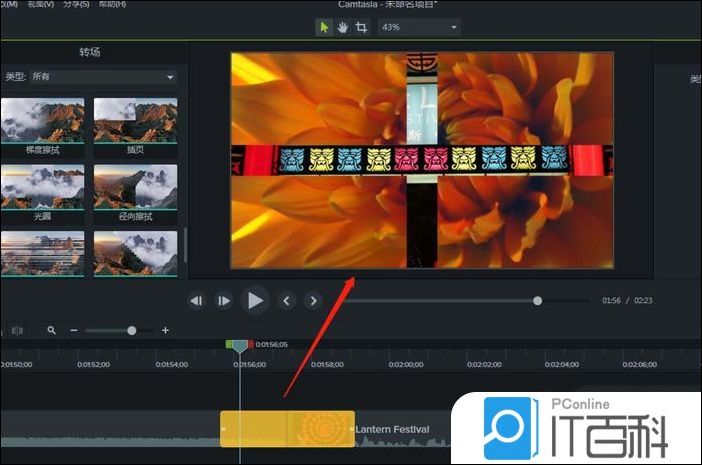Click the timeline zoom-in plus icon
Screen dimensions: 702x465
point(165,330)
